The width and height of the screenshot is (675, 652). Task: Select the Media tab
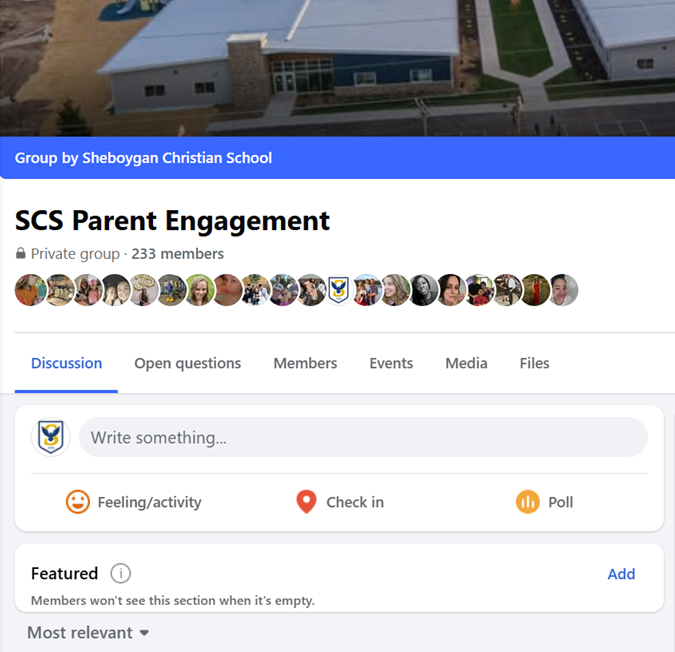[x=466, y=363]
